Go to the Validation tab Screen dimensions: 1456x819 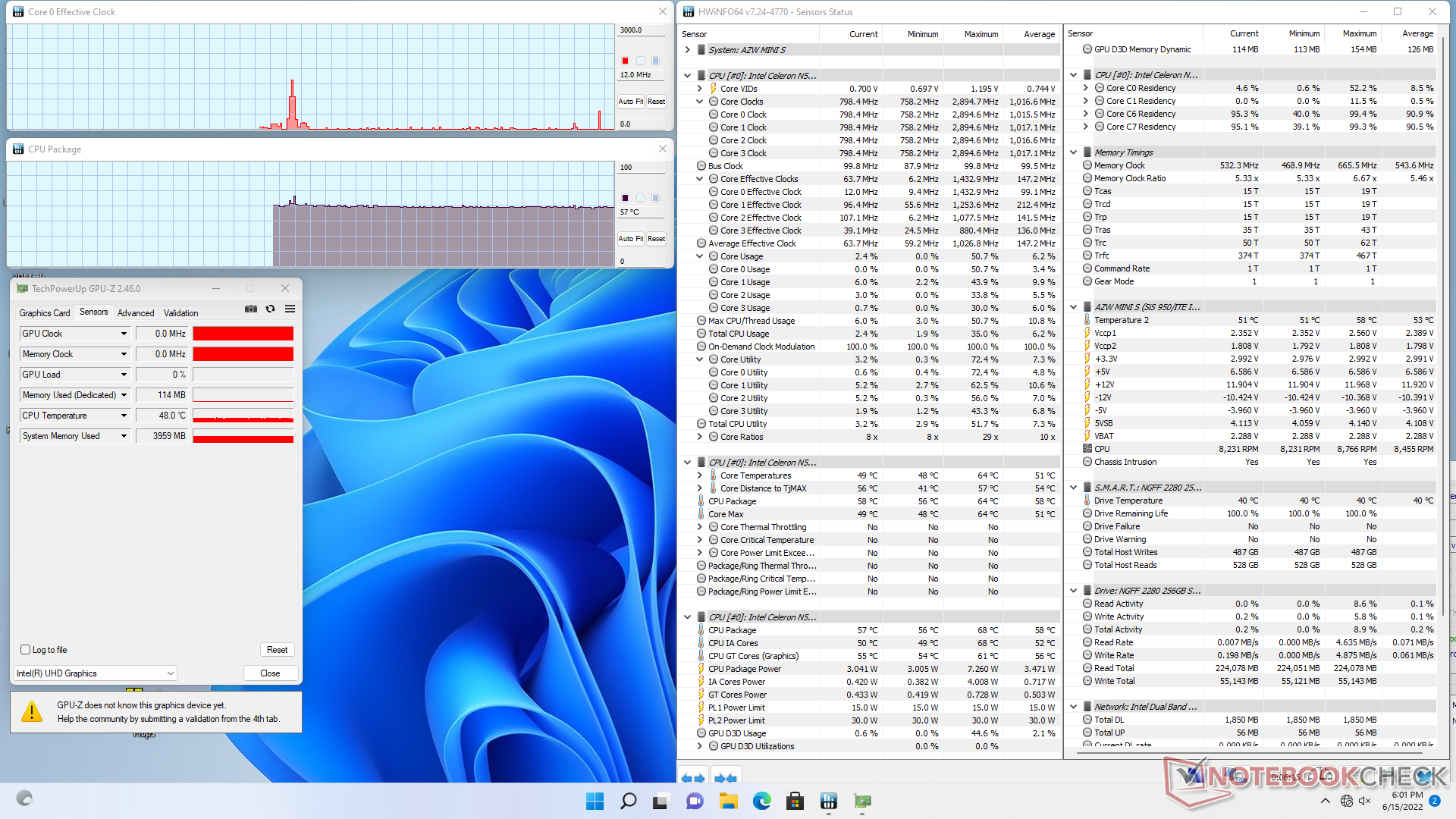(181, 313)
